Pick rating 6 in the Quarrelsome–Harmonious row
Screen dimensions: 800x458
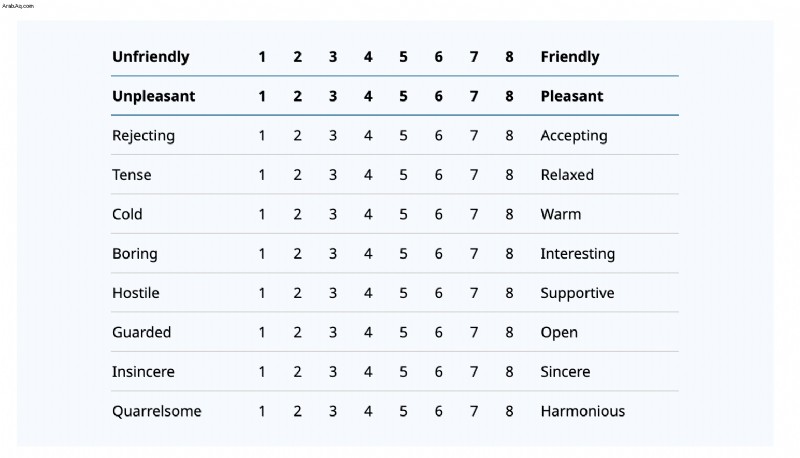(x=438, y=411)
